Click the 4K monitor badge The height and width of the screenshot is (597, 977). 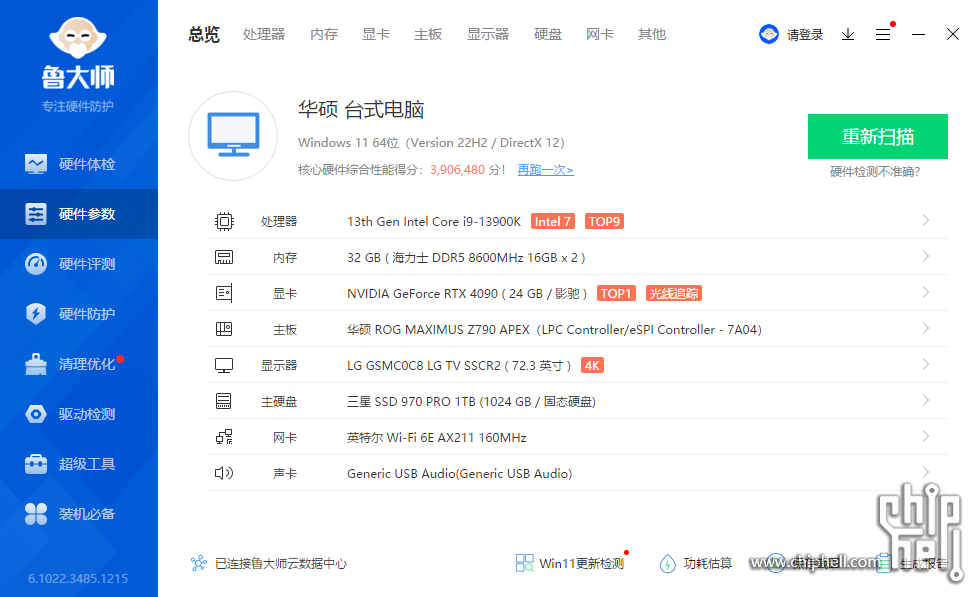[x=592, y=365]
